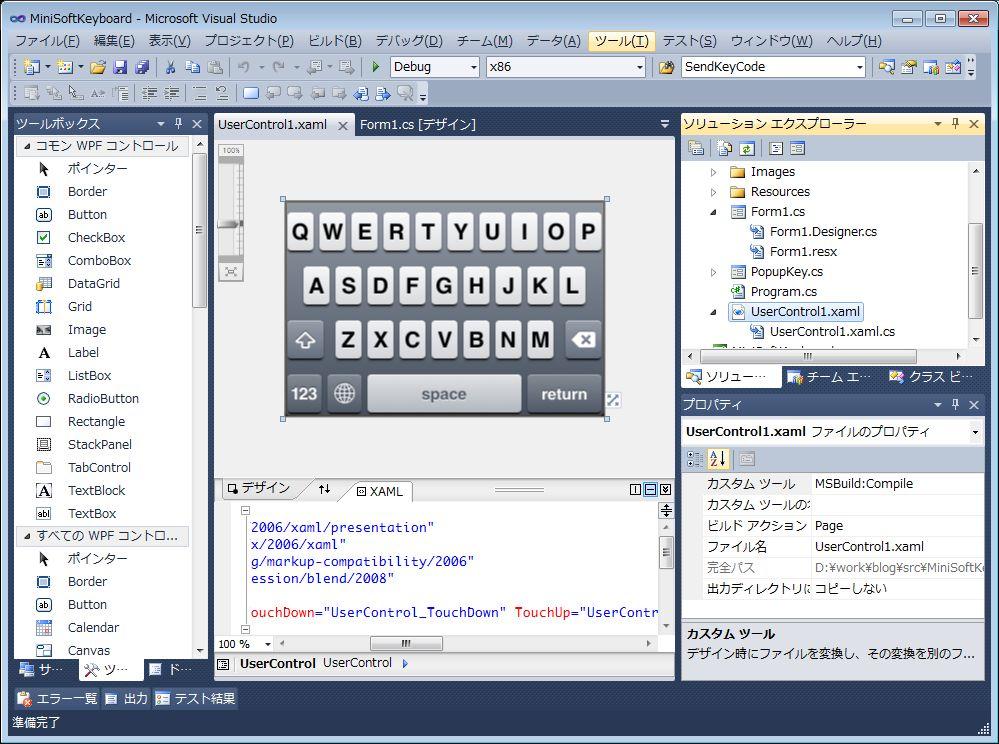Viewport: 999px width, 744px height.
Task: Click the Save All toolbar icon
Action: coord(141,67)
